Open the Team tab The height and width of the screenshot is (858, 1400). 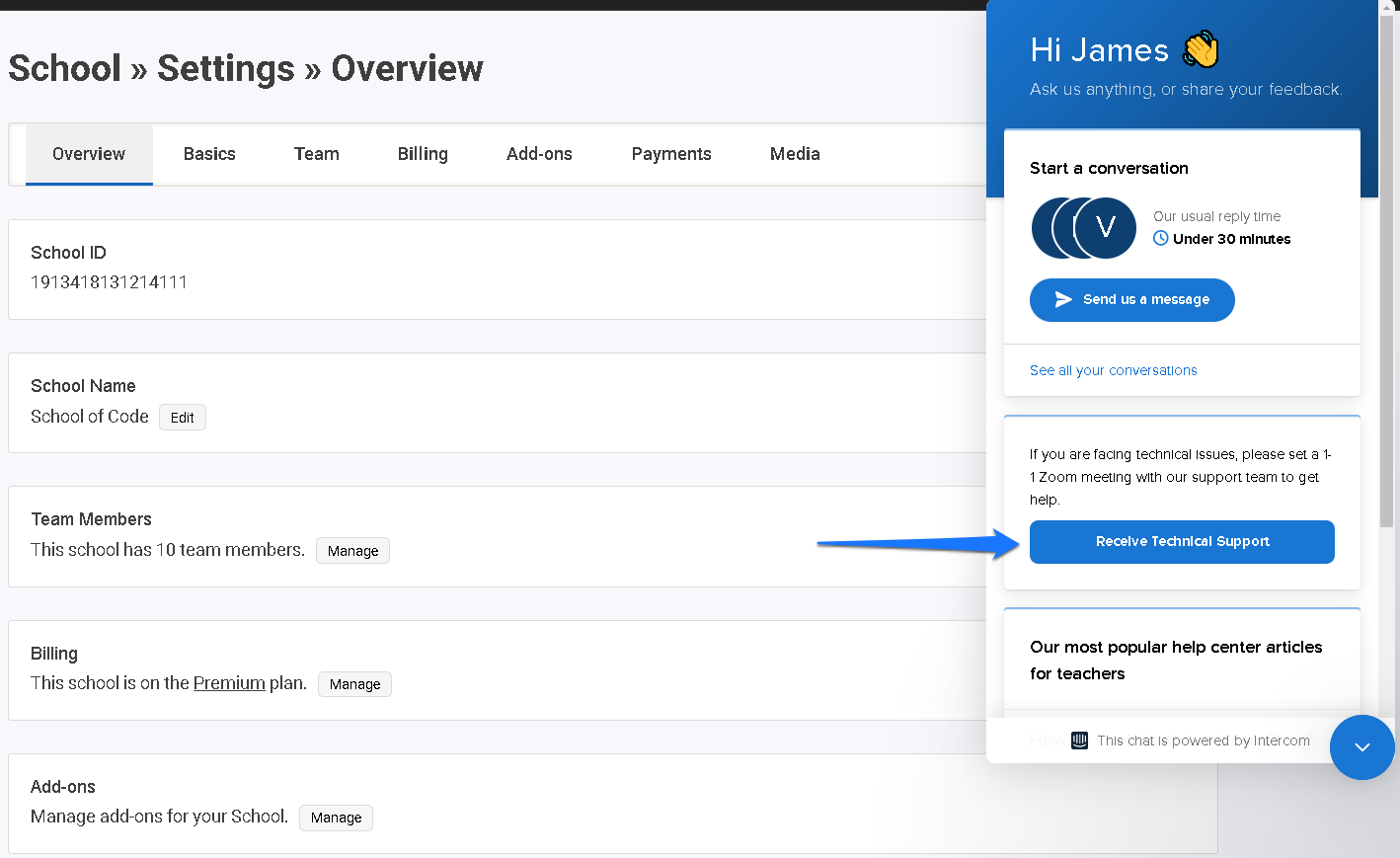click(x=317, y=154)
